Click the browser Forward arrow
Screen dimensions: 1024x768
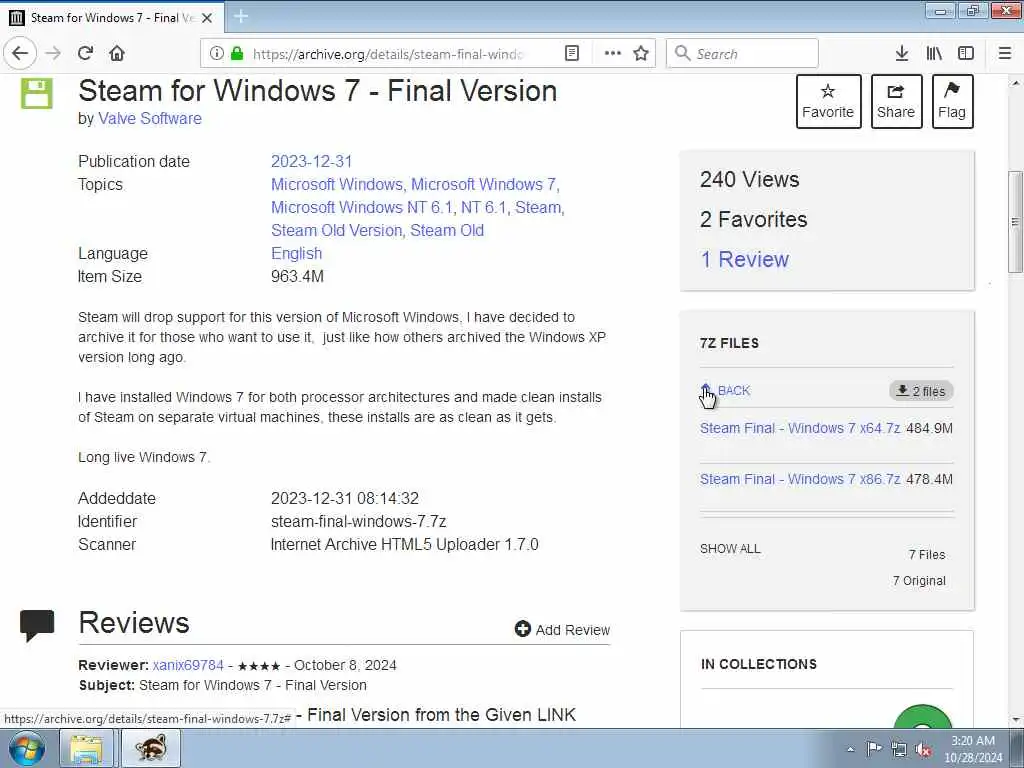(53, 53)
